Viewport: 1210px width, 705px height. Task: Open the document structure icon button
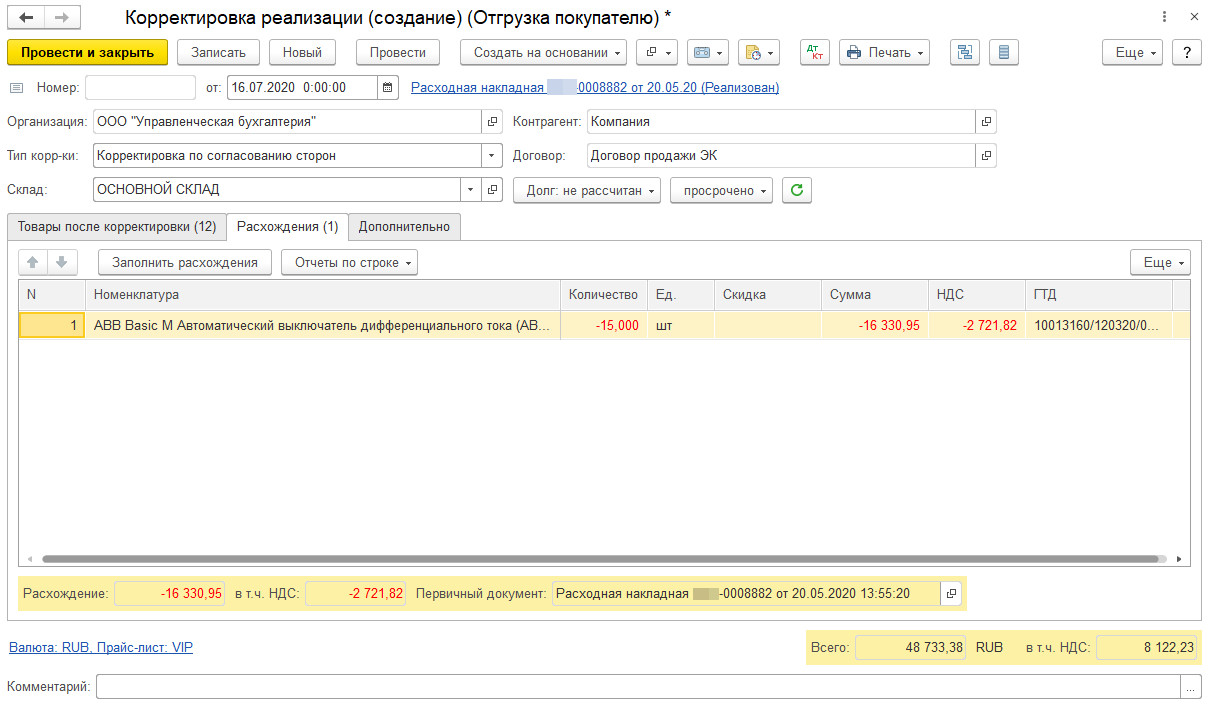coord(965,52)
